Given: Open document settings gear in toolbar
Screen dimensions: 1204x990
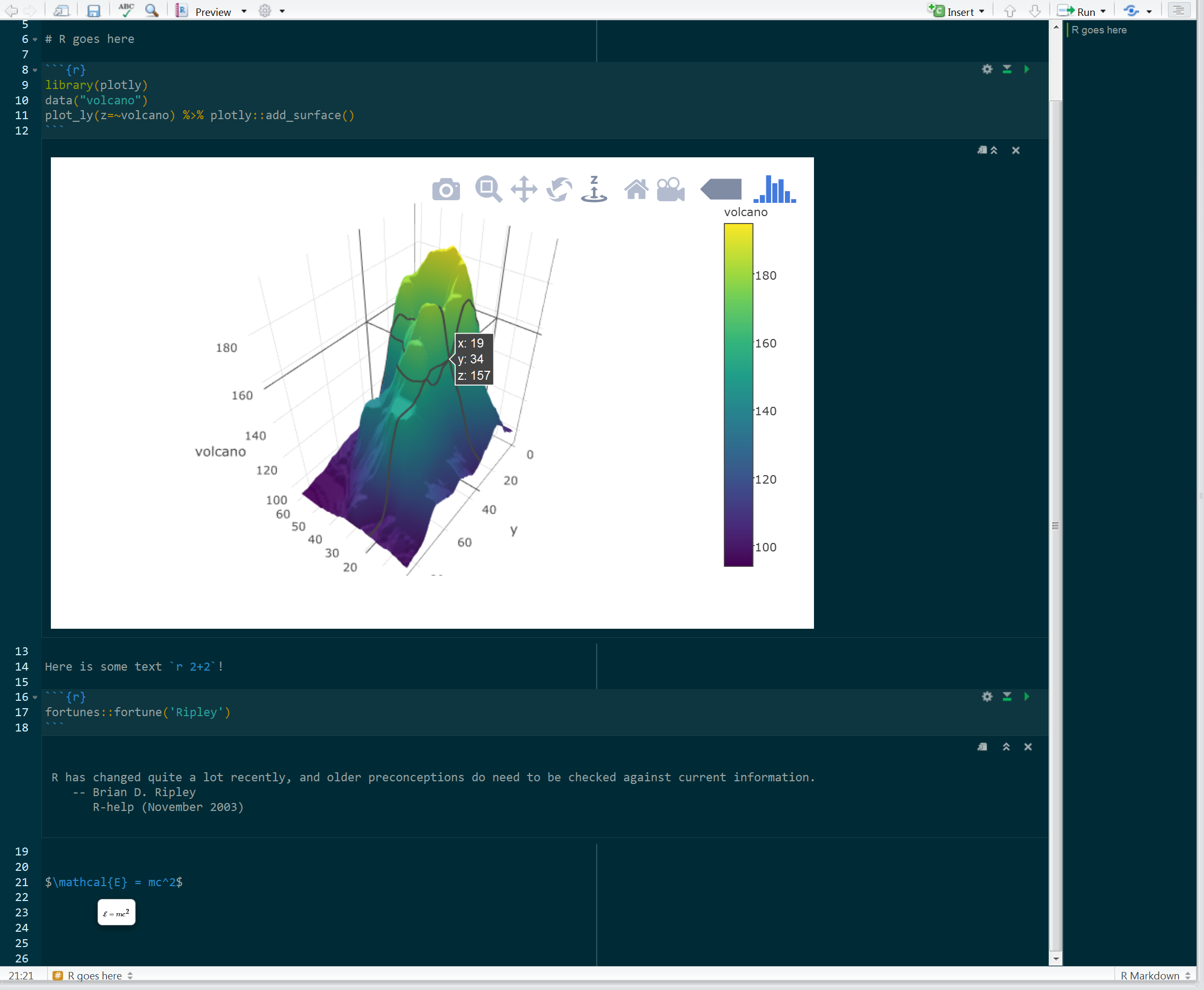Looking at the screenshot, I should (265, 11).
